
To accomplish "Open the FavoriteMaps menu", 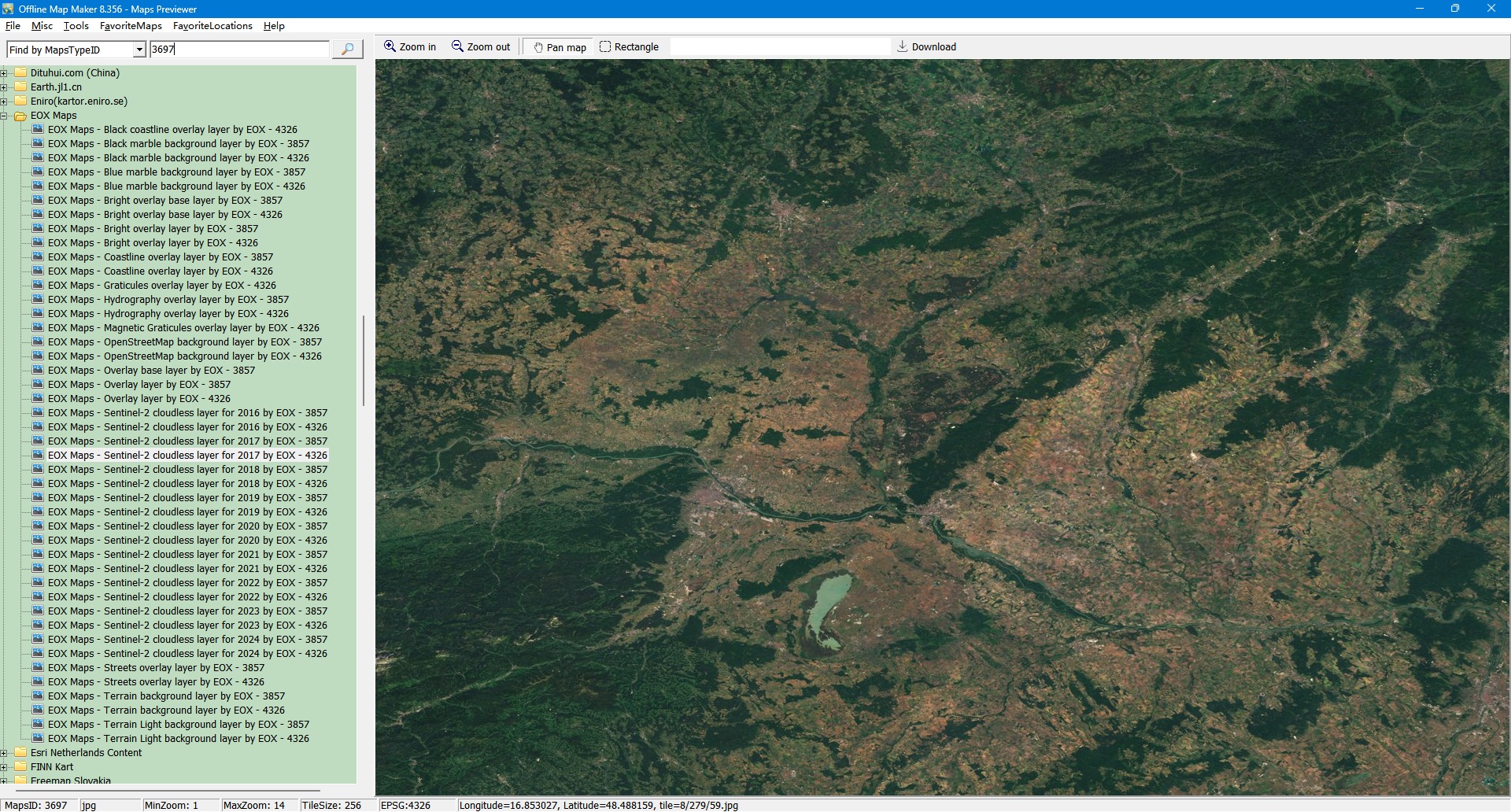I will 131,26.
